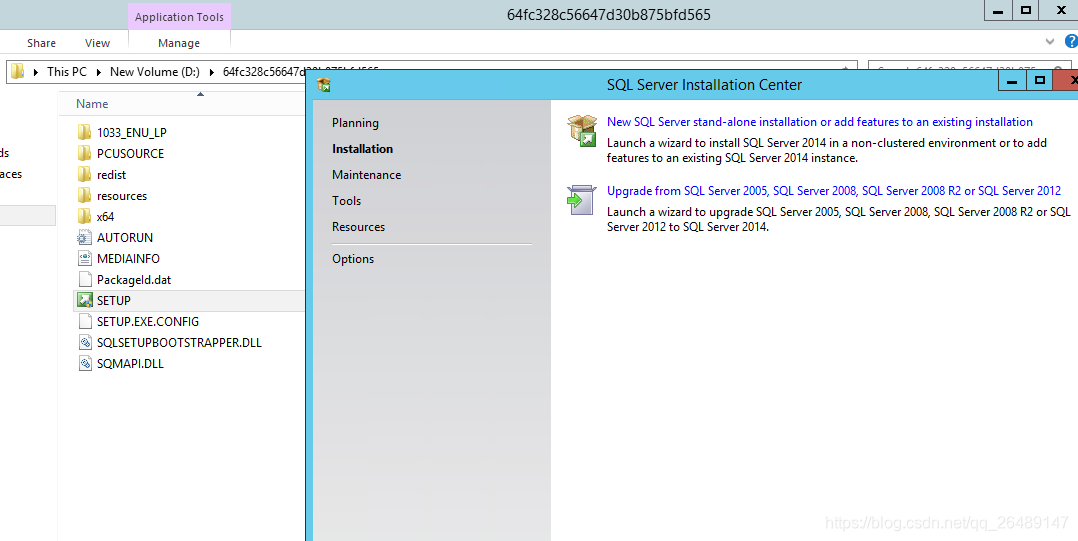Maximize the SQL Server Installation Center window
The image size is (1078, 541).
coord(1040,81)
